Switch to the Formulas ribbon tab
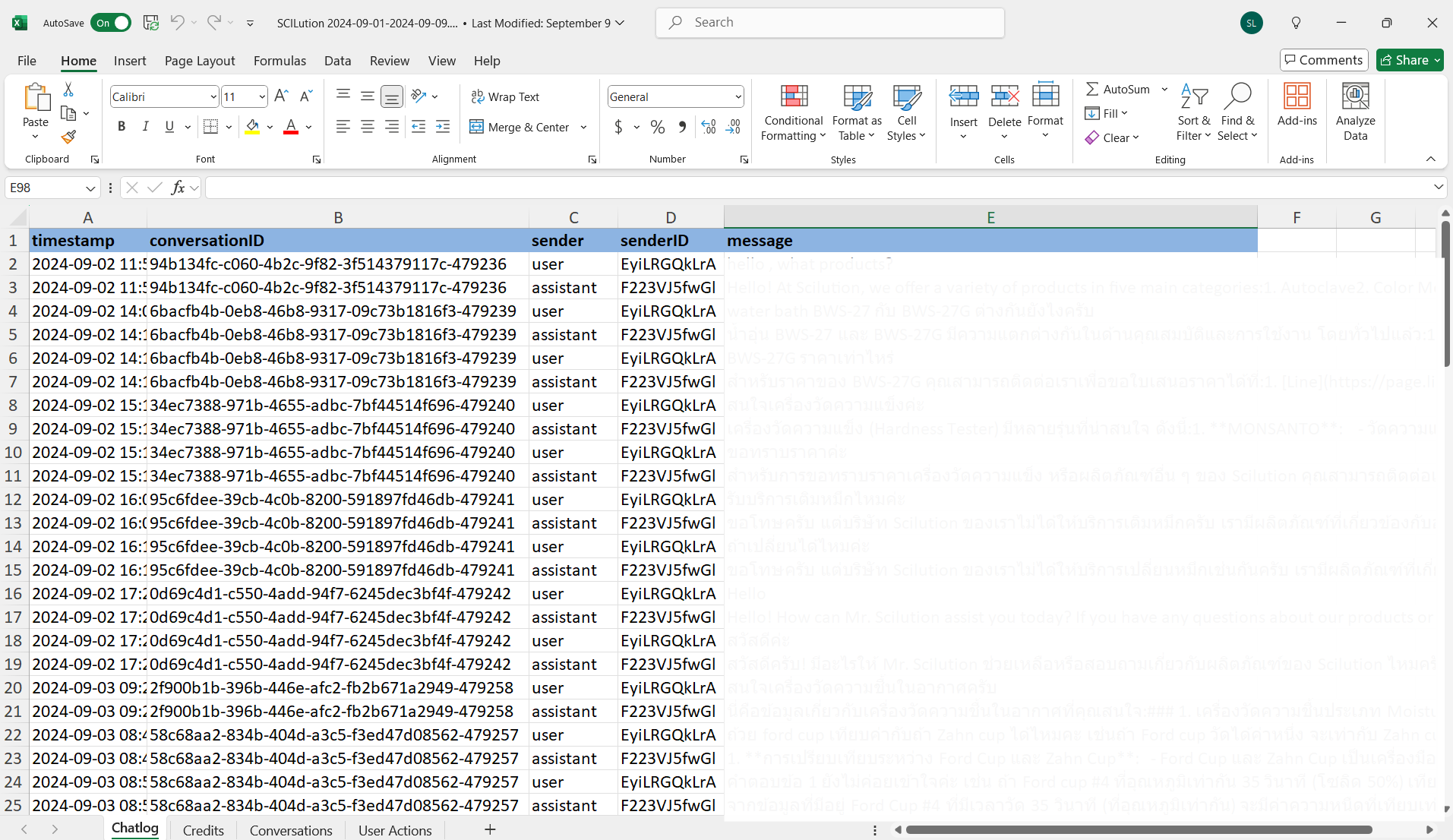The width and height of the screenshot is (1453, 840). 280,61
